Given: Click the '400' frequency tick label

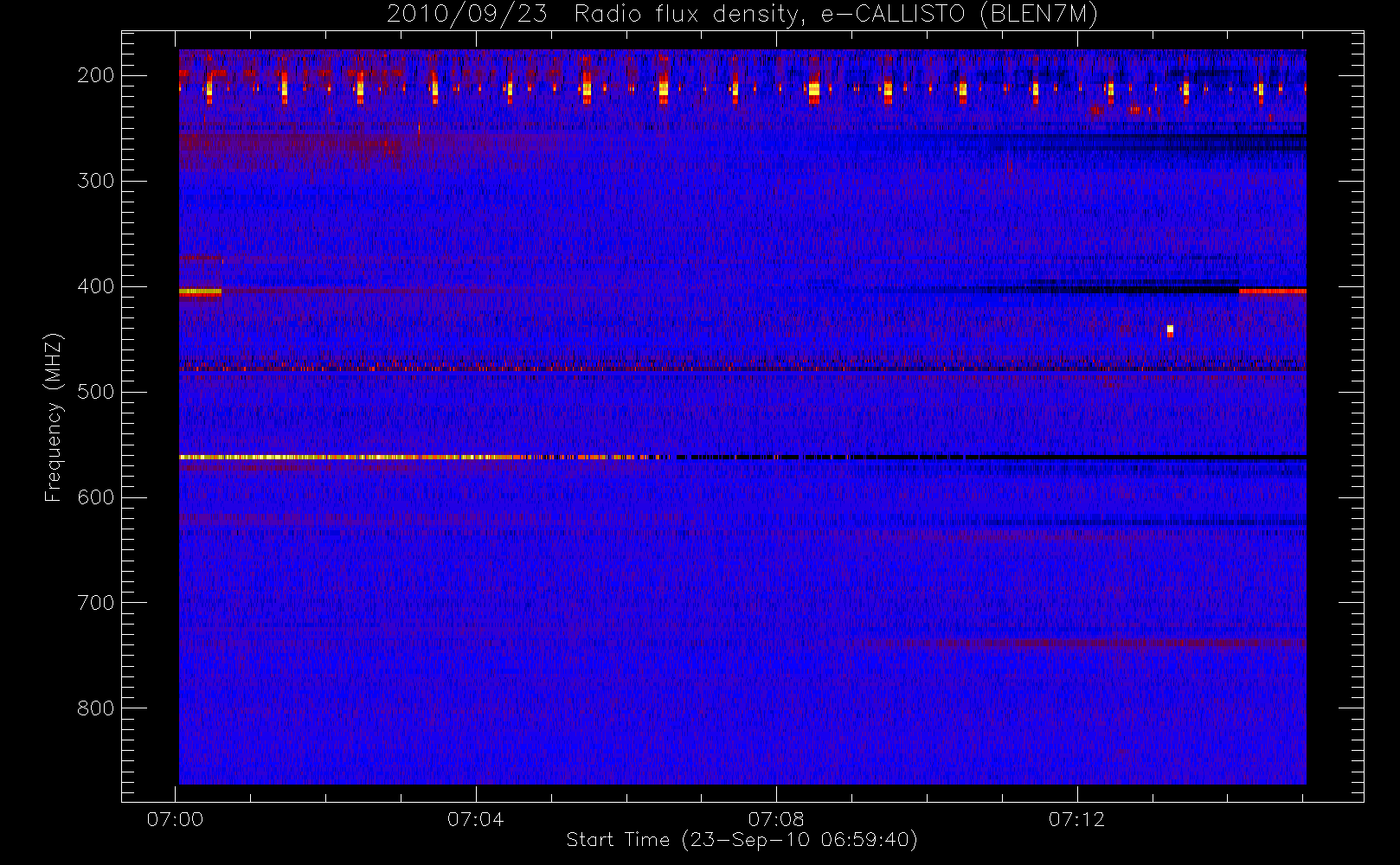Looking at the screenshot, I should click(x=95, y=286).
